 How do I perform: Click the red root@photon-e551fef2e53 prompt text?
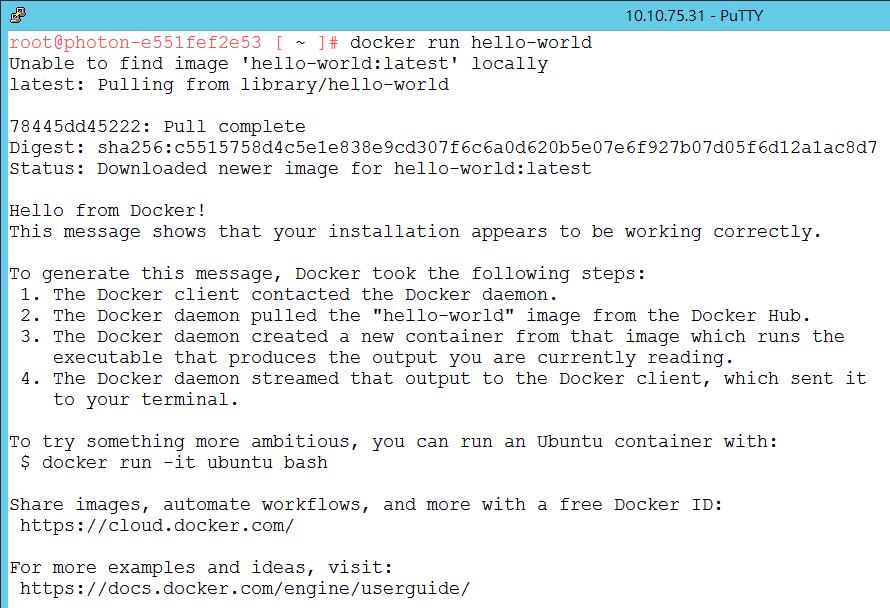135,43
